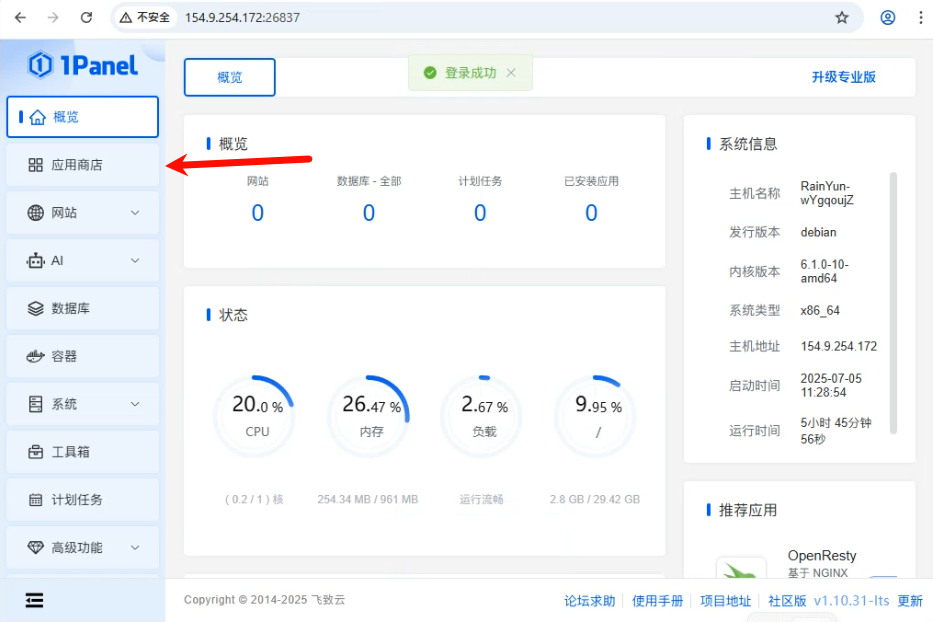This screenshot has height=622, width=933.
Task: Click the 升级专业版 link
Action: click(x=844, y=77)
